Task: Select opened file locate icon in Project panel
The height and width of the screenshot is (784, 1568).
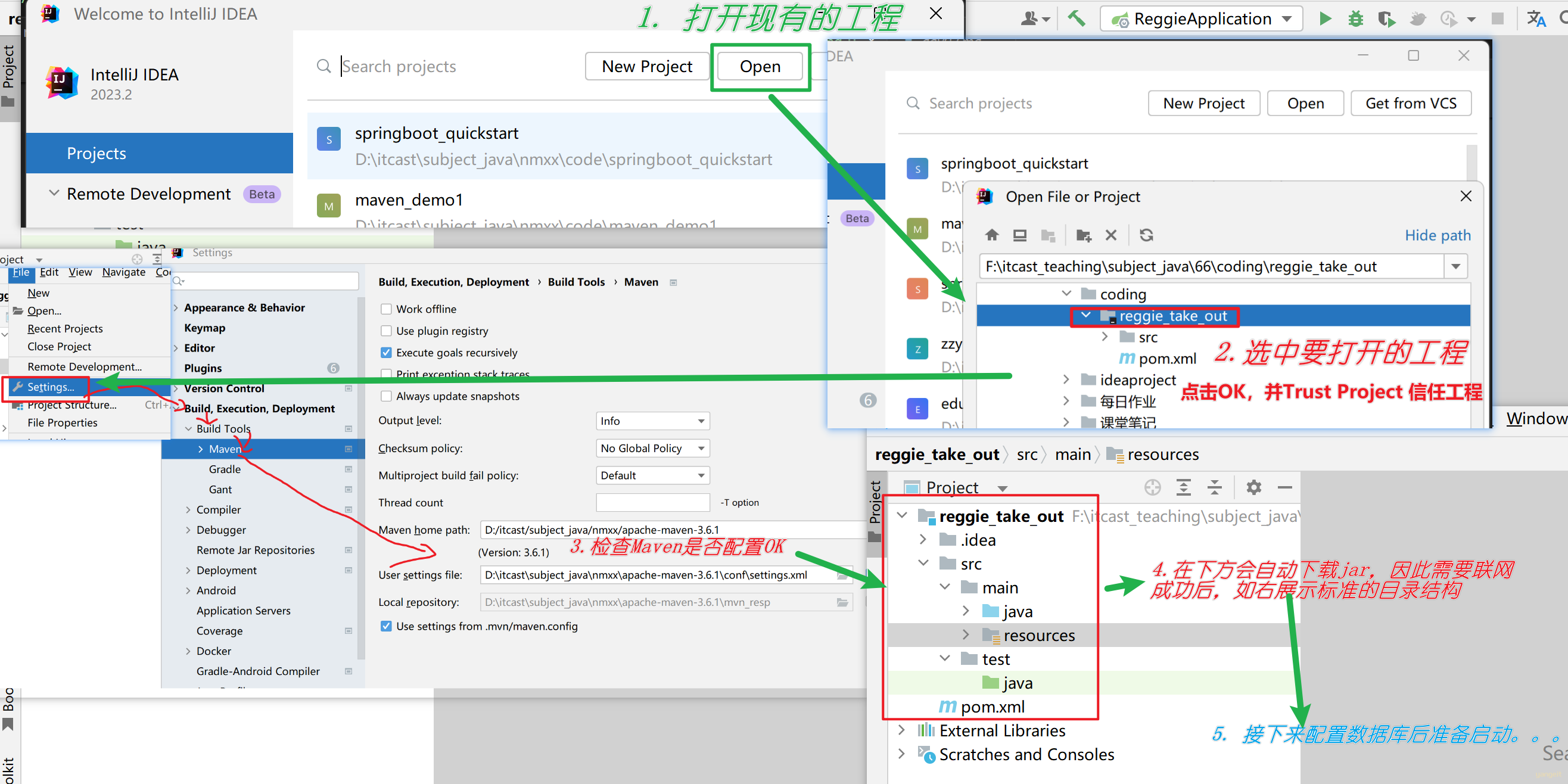Action: point(1152,487)
